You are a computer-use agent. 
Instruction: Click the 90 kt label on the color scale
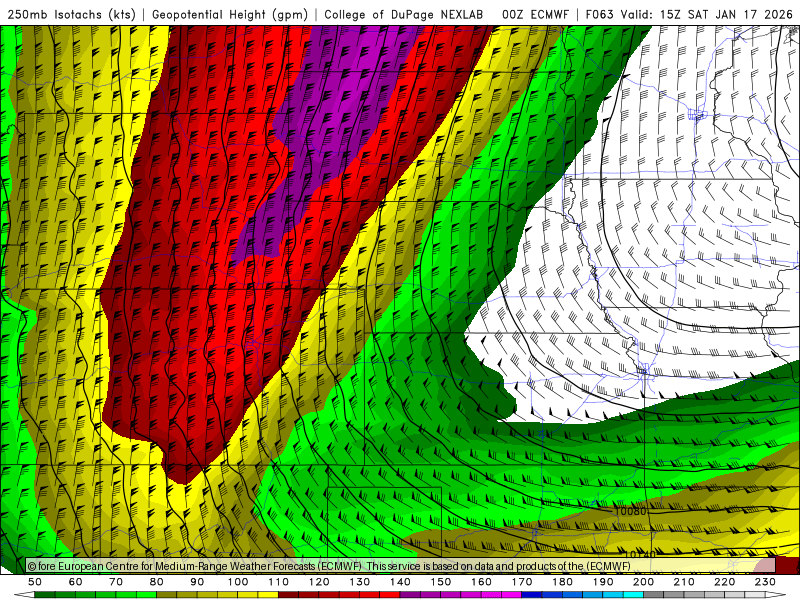197,582
